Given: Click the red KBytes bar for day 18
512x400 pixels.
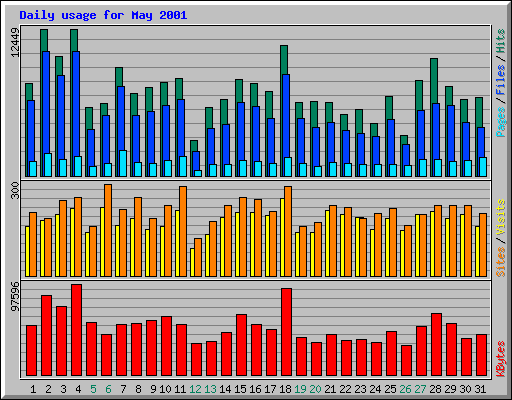Looking at the screenshot, I should (x=286, y=332).
